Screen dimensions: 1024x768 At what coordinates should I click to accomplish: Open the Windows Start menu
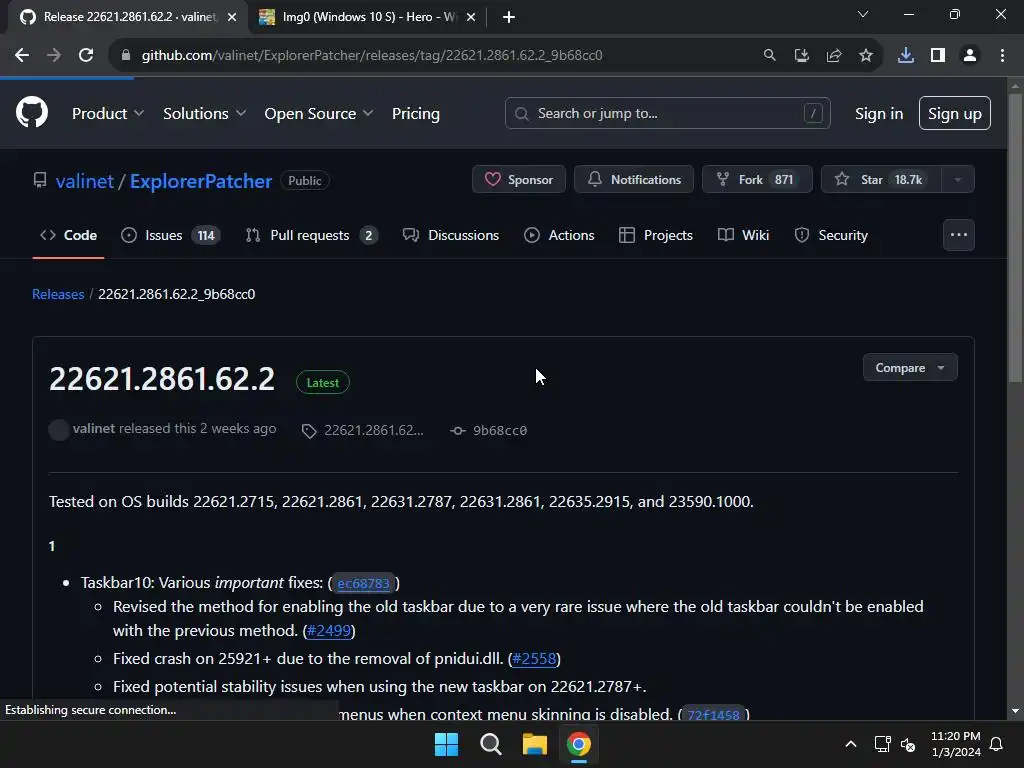click(x=447, y=744)
